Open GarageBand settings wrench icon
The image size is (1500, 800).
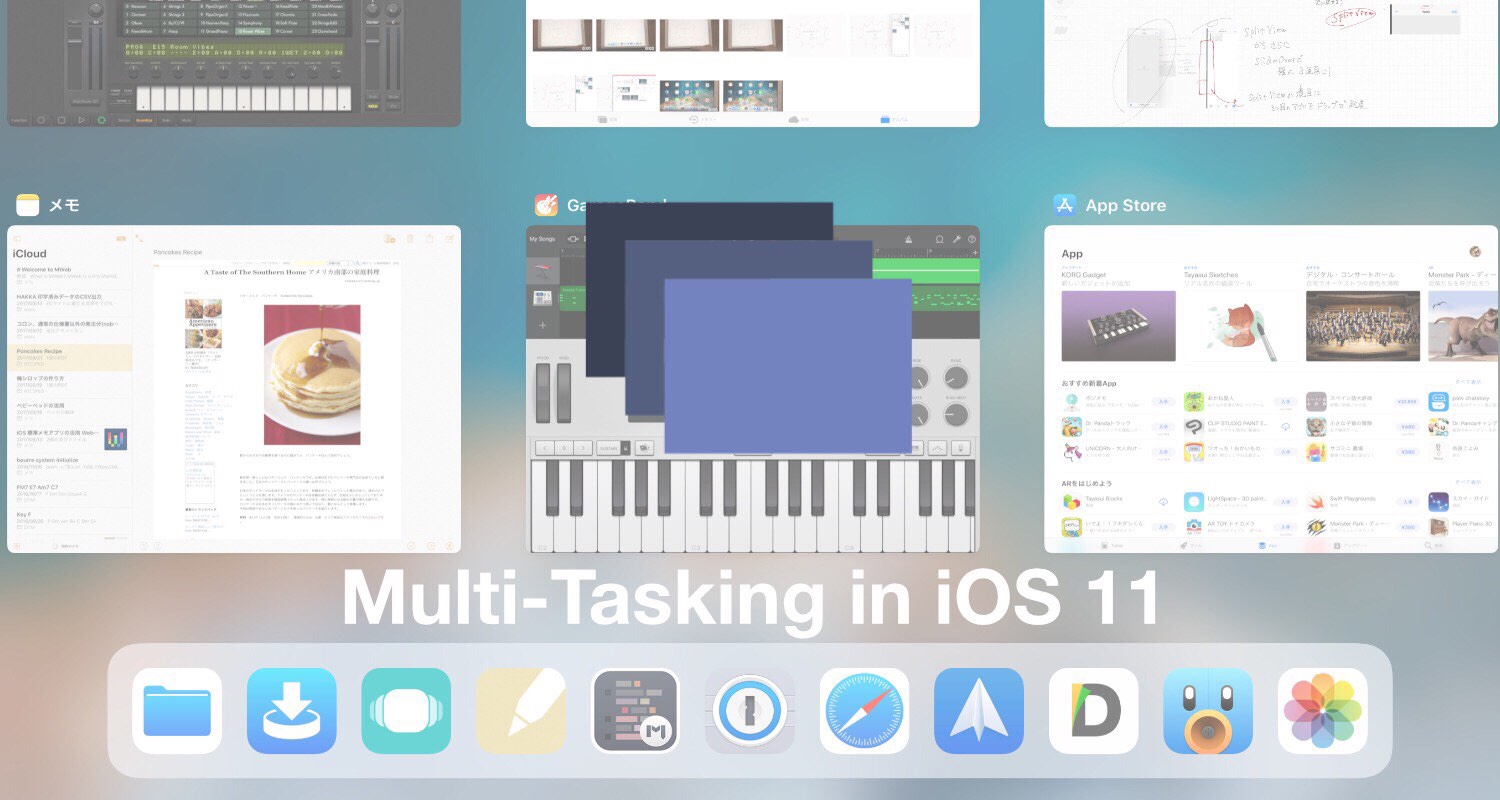(956, 239)
